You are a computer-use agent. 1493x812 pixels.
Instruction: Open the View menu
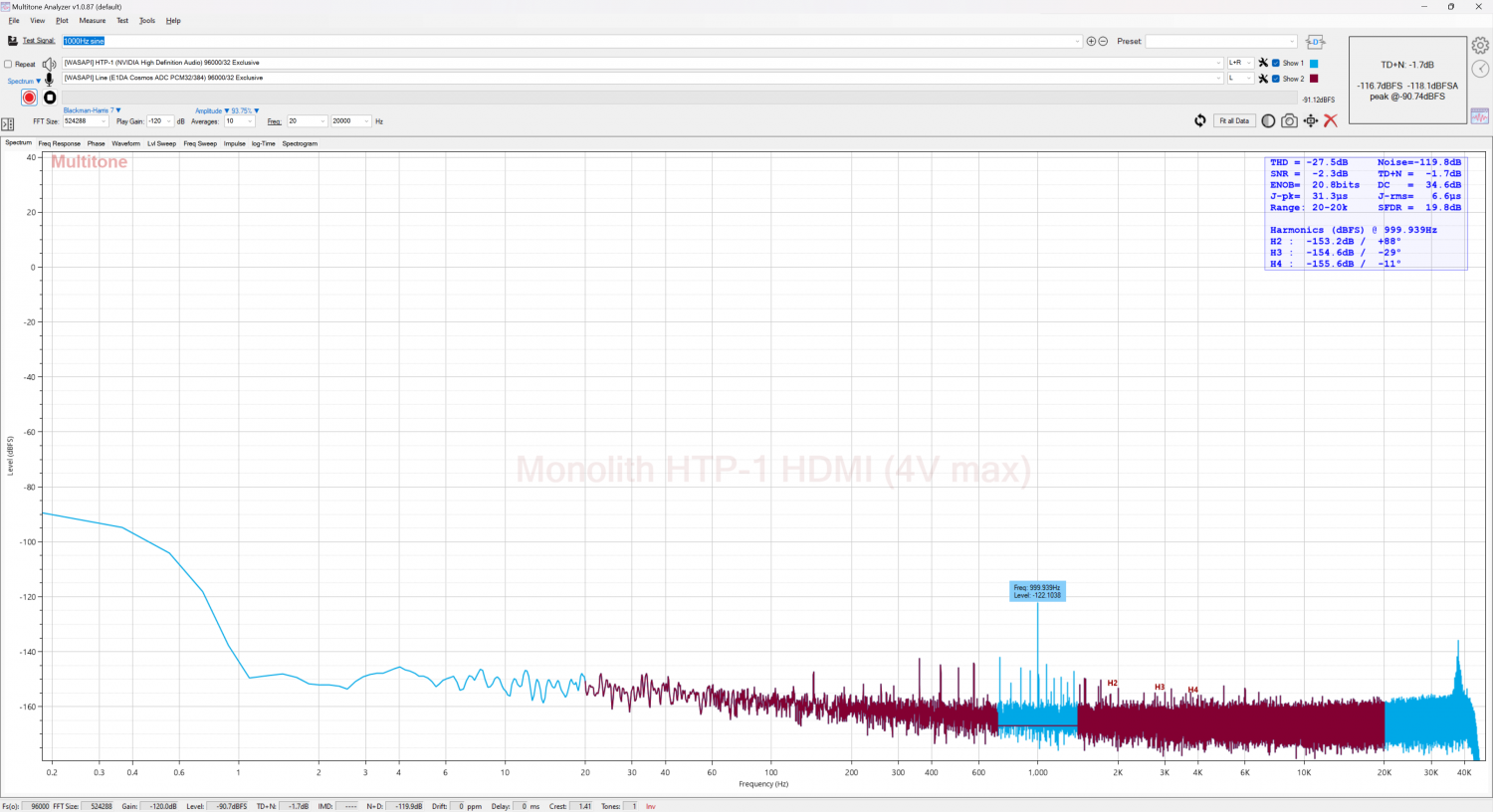coord(38,20)
